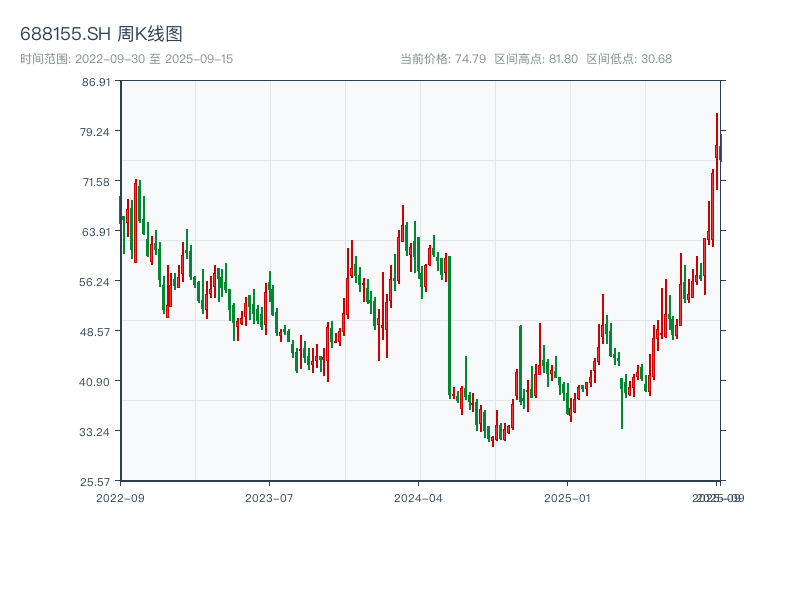Image resolution: width=800 pixels, height=600 pixels.
Task: Click y-axis value 63.91
Action: 96,232
